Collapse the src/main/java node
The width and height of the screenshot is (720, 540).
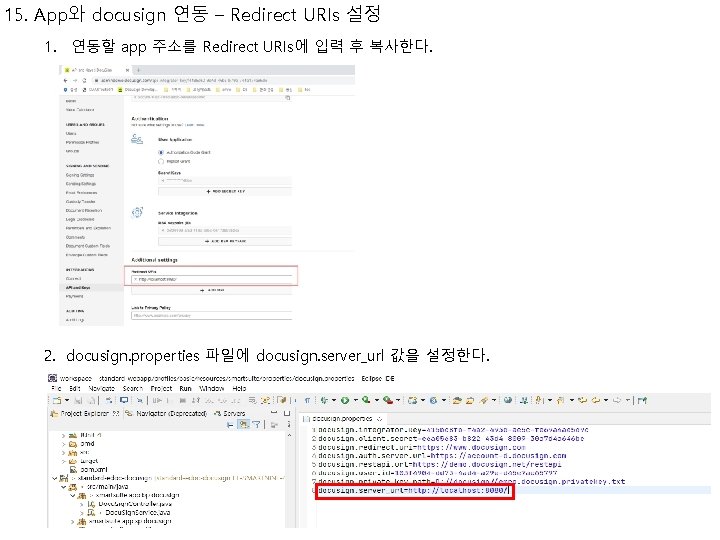tap(64, 487)
